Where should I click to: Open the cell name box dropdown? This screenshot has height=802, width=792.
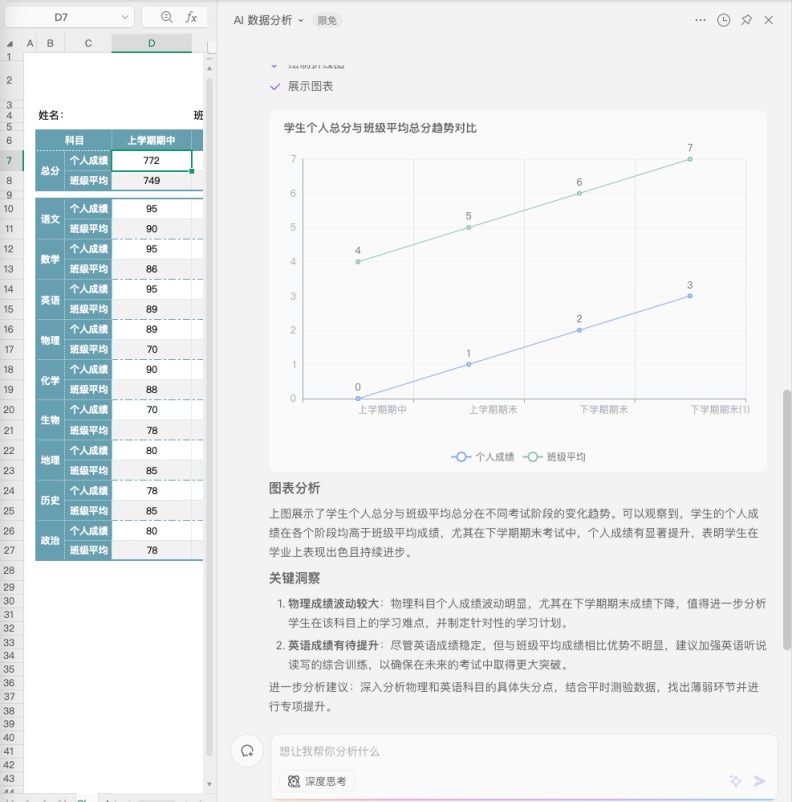point(125,17)
